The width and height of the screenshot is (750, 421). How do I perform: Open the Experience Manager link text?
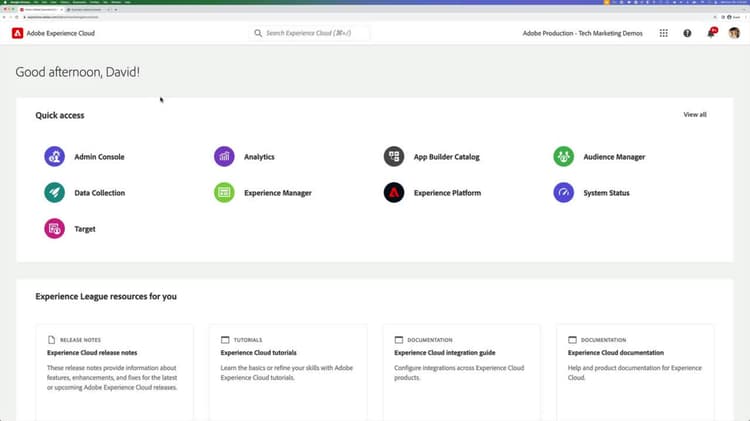click(x=278, y=192)
